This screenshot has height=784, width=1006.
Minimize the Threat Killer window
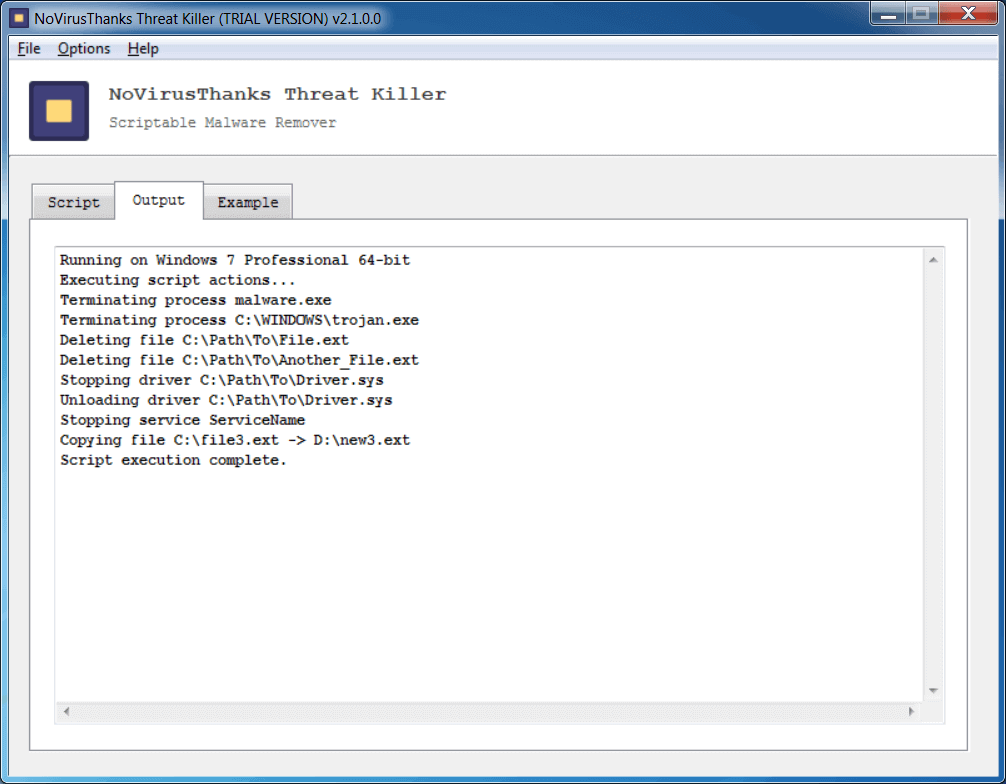tap(888, 14)
